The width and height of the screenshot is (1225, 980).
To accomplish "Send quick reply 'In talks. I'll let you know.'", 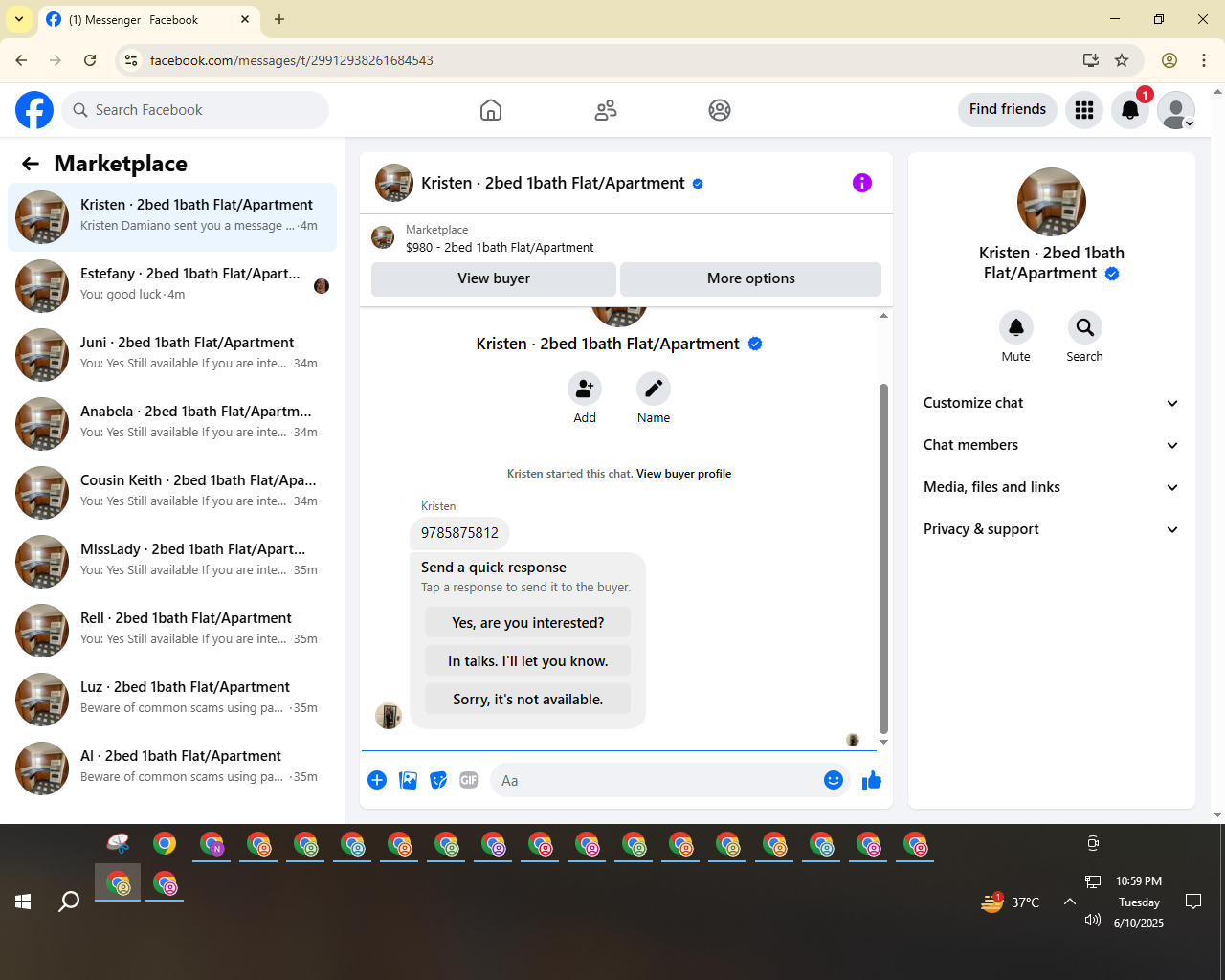I will click(x=528, y=661).
